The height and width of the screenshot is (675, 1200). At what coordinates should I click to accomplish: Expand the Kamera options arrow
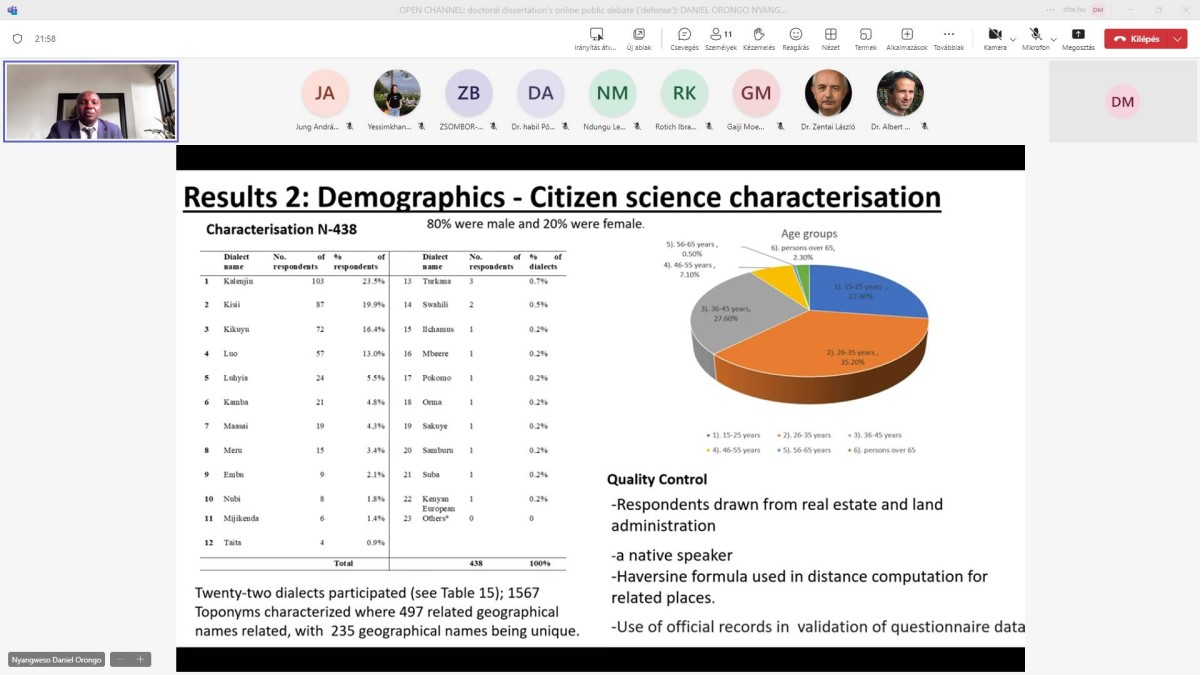[x=1013, y=39]
